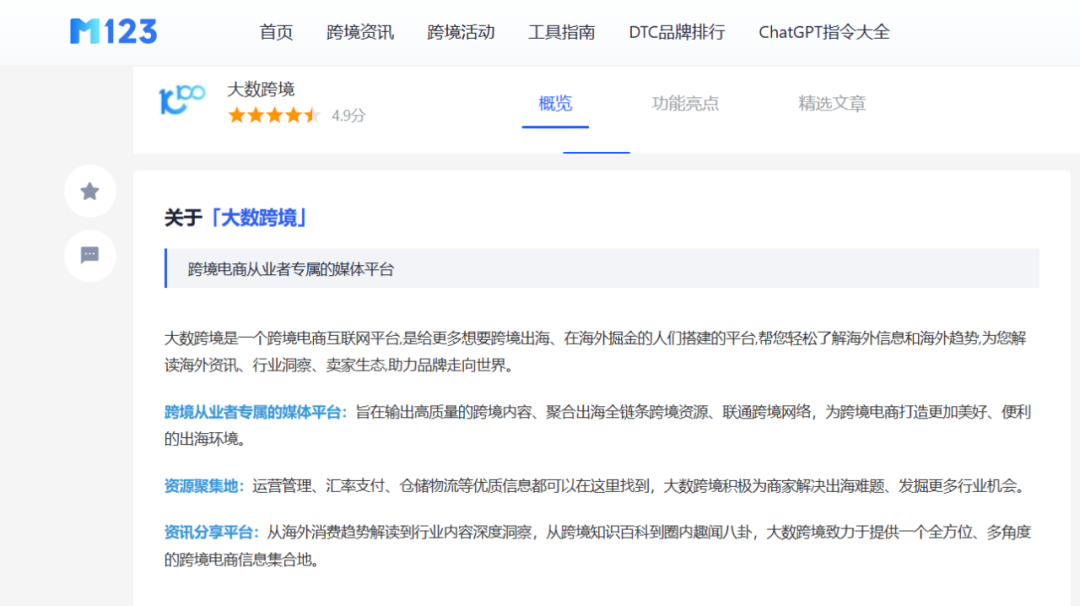The image size is (1080, 606).
Task: Click blue label 跨境从业者专属的媒体平台:
Action: coord(256,412)
